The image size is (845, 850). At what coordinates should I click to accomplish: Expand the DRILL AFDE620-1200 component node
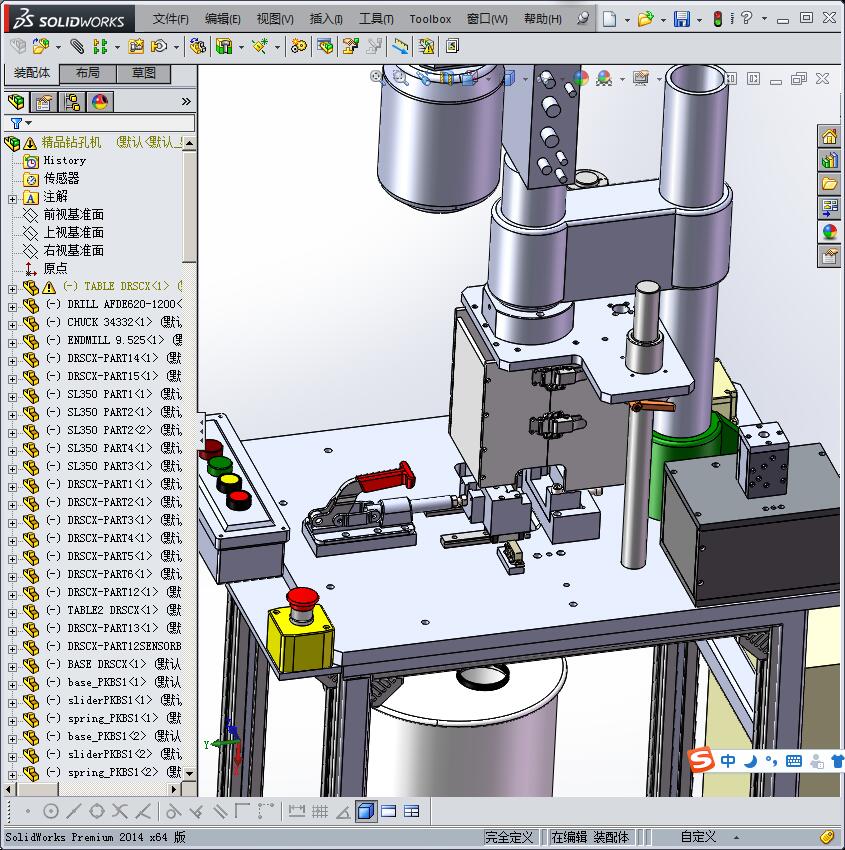[12, 307]
